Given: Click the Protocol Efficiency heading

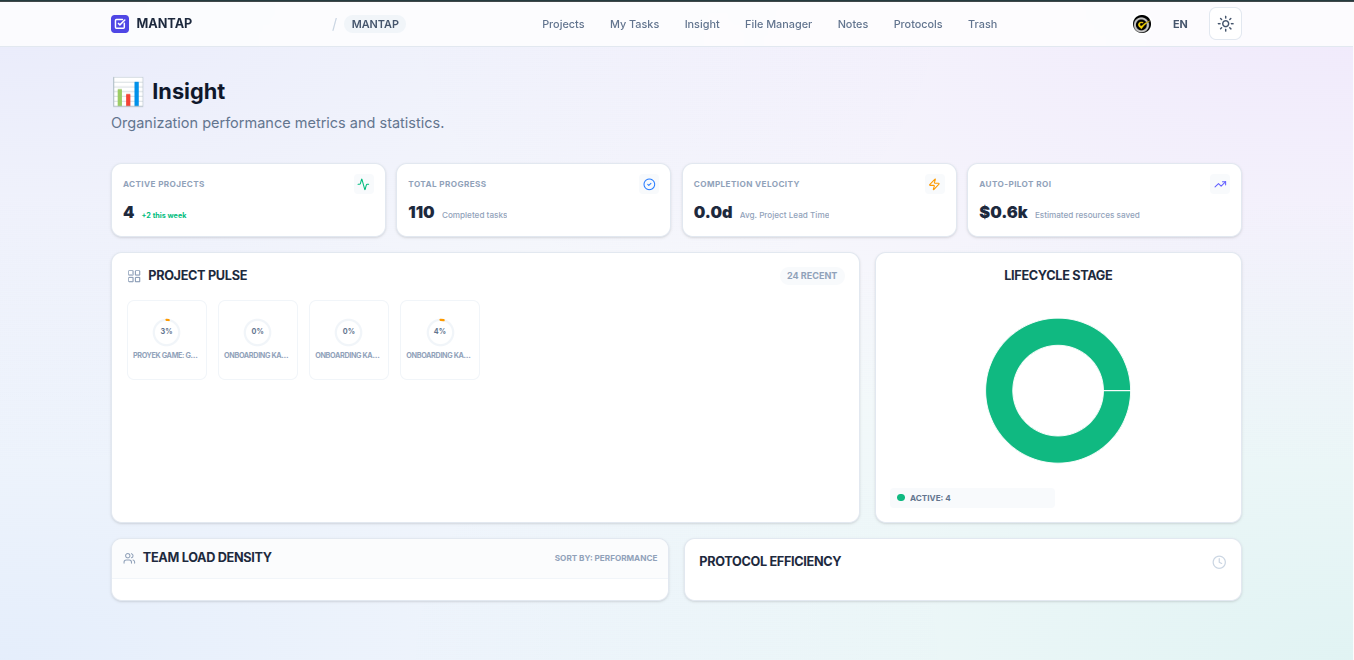Looking at the screenshot, I should 770,561.
